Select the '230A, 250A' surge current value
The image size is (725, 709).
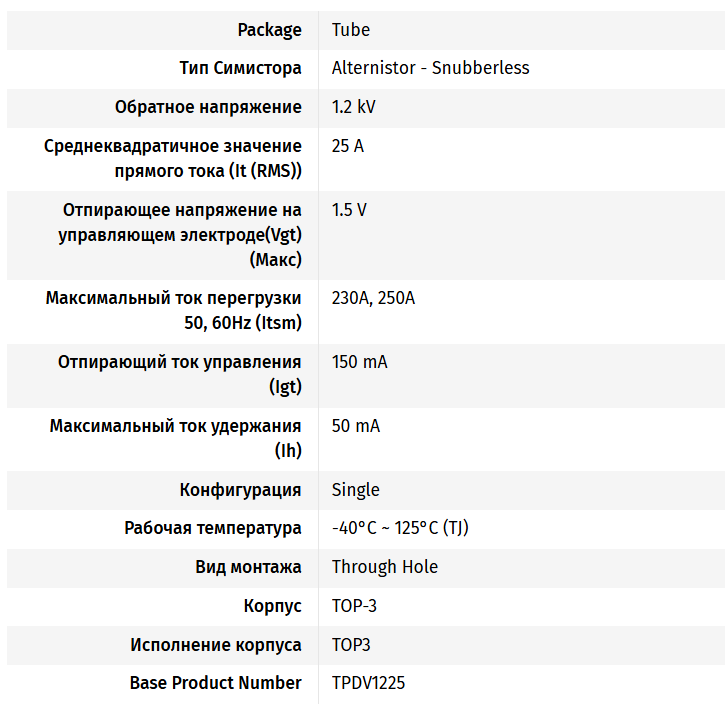[x=373, y=298]
